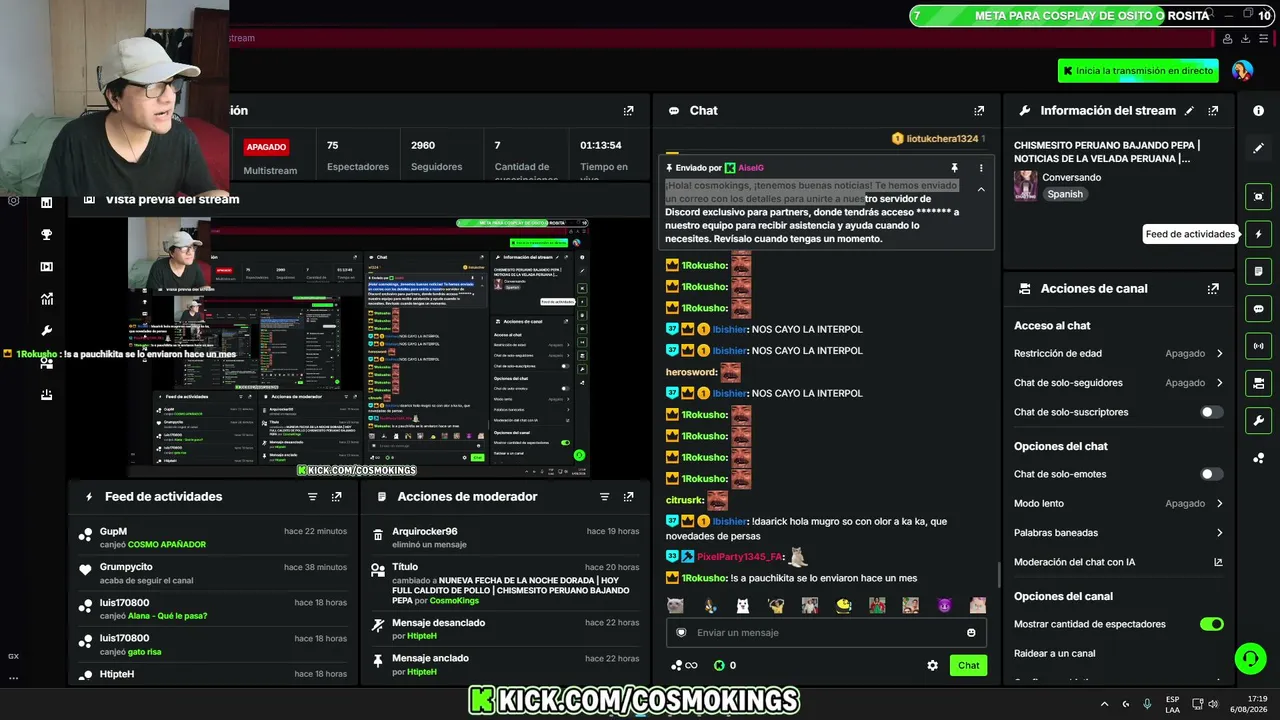This screenshot has width=1280, height=720.
Task: Toggle the broadcast signal sidebar icon
Action: pyautogui.click(x=1258, y=346)
